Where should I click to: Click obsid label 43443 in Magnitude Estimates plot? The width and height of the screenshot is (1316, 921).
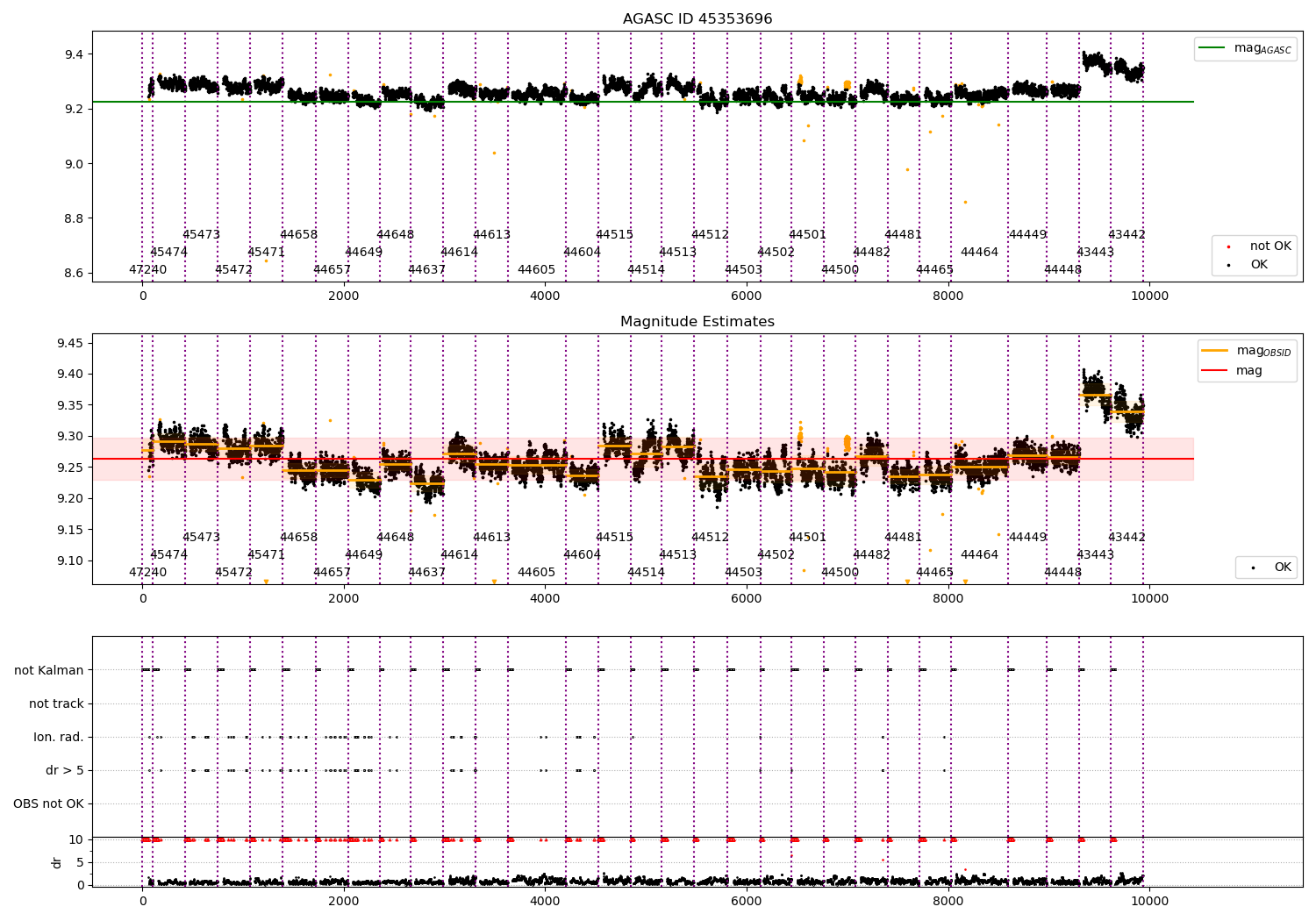click(1095, 554)
